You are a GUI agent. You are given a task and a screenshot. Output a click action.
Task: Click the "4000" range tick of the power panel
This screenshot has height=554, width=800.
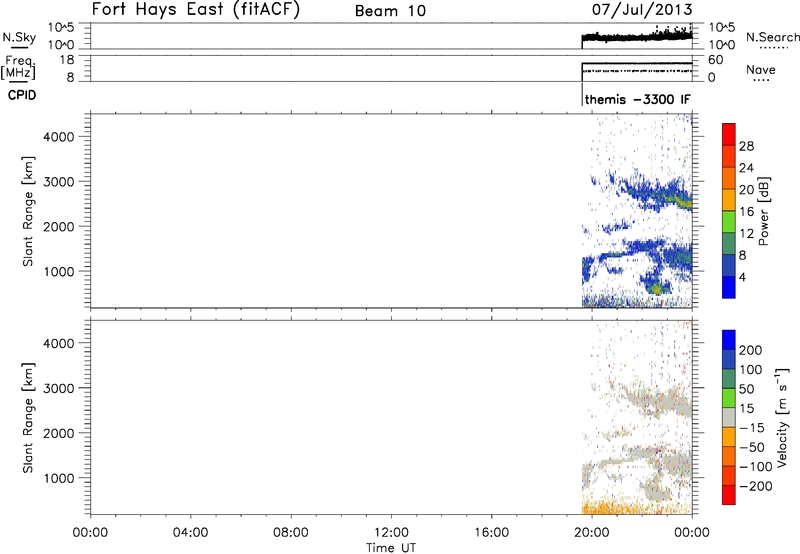tap(58, 137)
